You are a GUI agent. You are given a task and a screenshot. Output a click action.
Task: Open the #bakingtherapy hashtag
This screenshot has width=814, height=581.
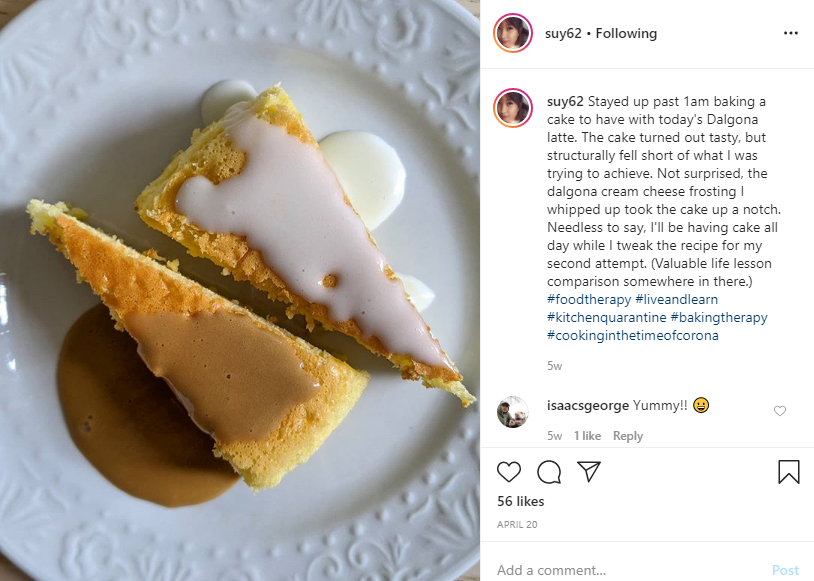click(719, 317)
